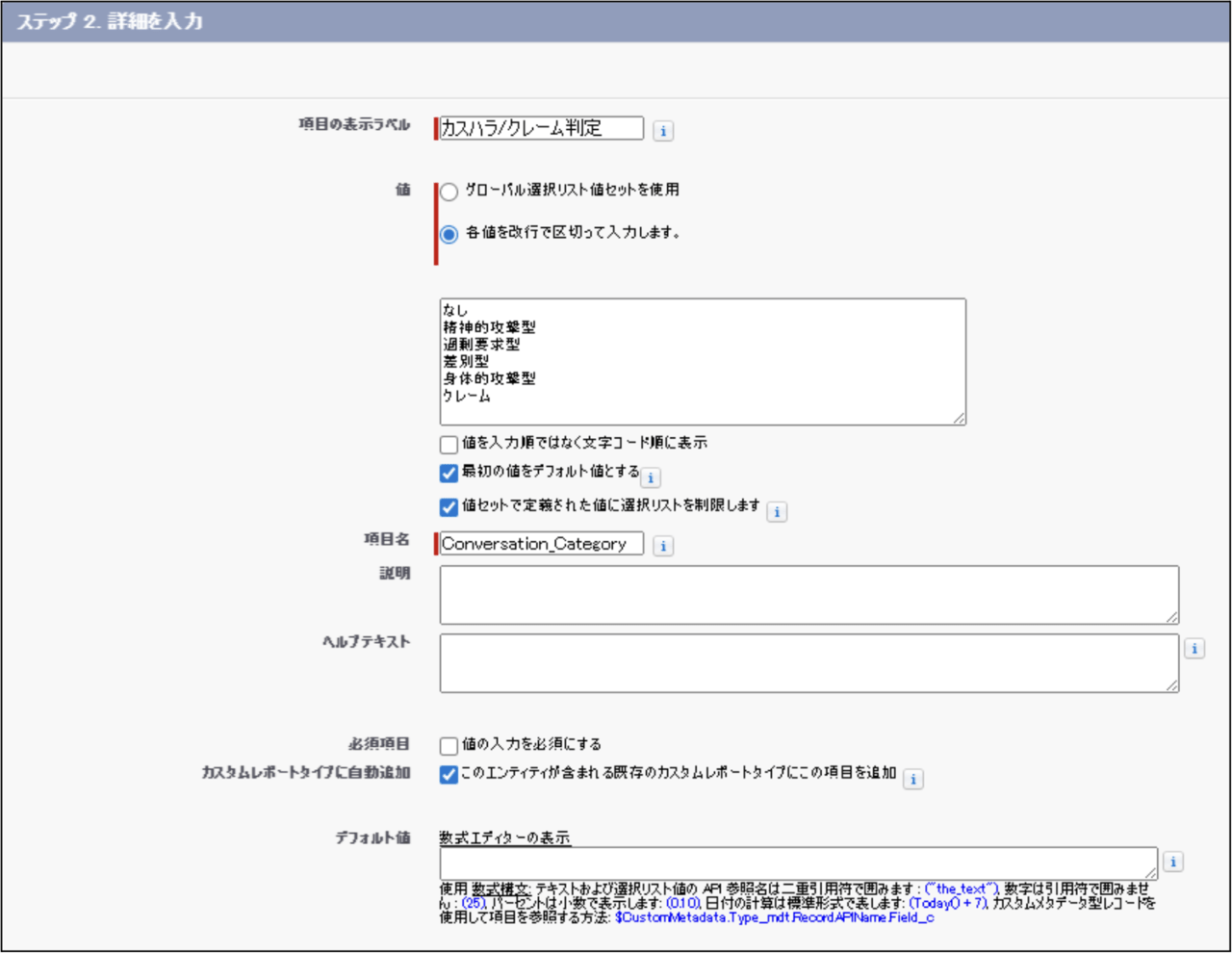Select グローバル選択リスト値セットを使用 radio button
The height and width of the screenshot is (953, 1232).
coord(449,192)
